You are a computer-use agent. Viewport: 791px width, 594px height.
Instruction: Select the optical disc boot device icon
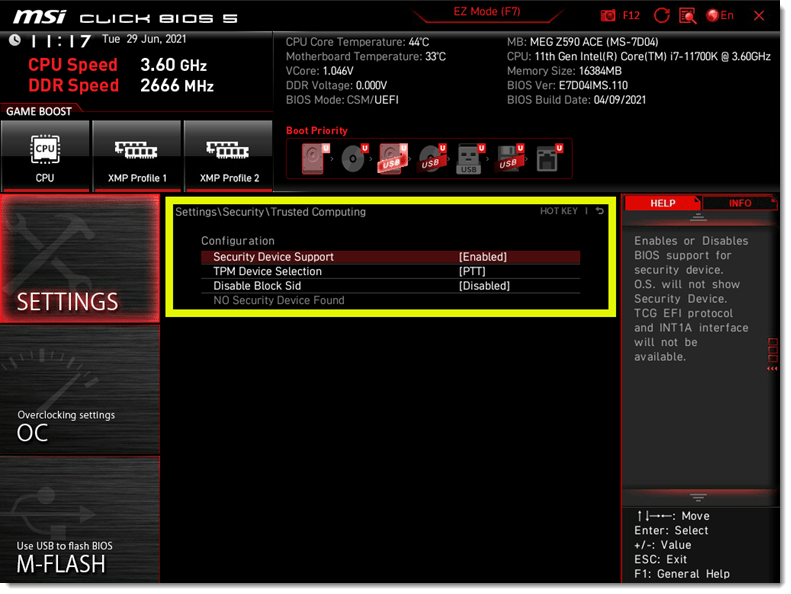click(x=354, y=159)
